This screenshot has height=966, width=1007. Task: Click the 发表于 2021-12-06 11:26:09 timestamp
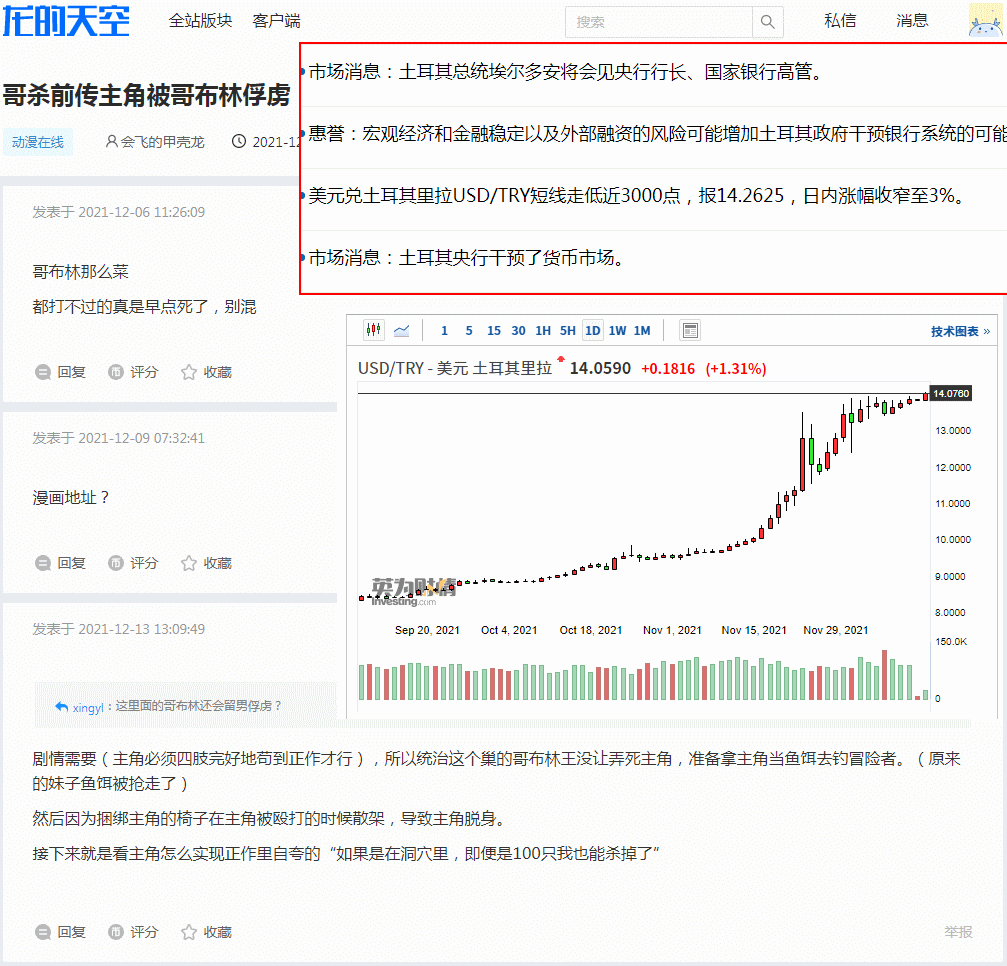click(119, 213)
